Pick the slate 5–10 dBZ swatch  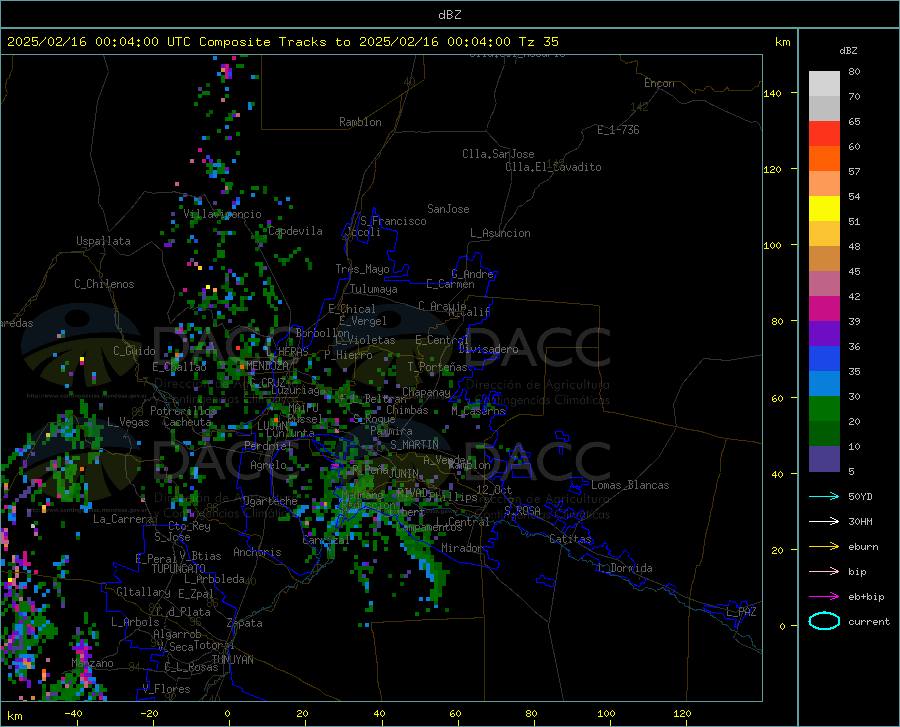[x=824, y=458]
